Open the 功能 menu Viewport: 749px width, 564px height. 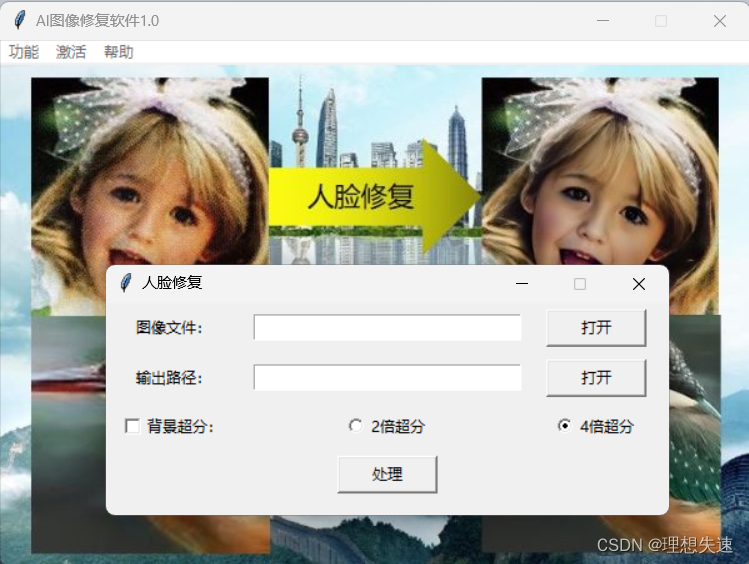pyautogui.click(x=23, y=52)
